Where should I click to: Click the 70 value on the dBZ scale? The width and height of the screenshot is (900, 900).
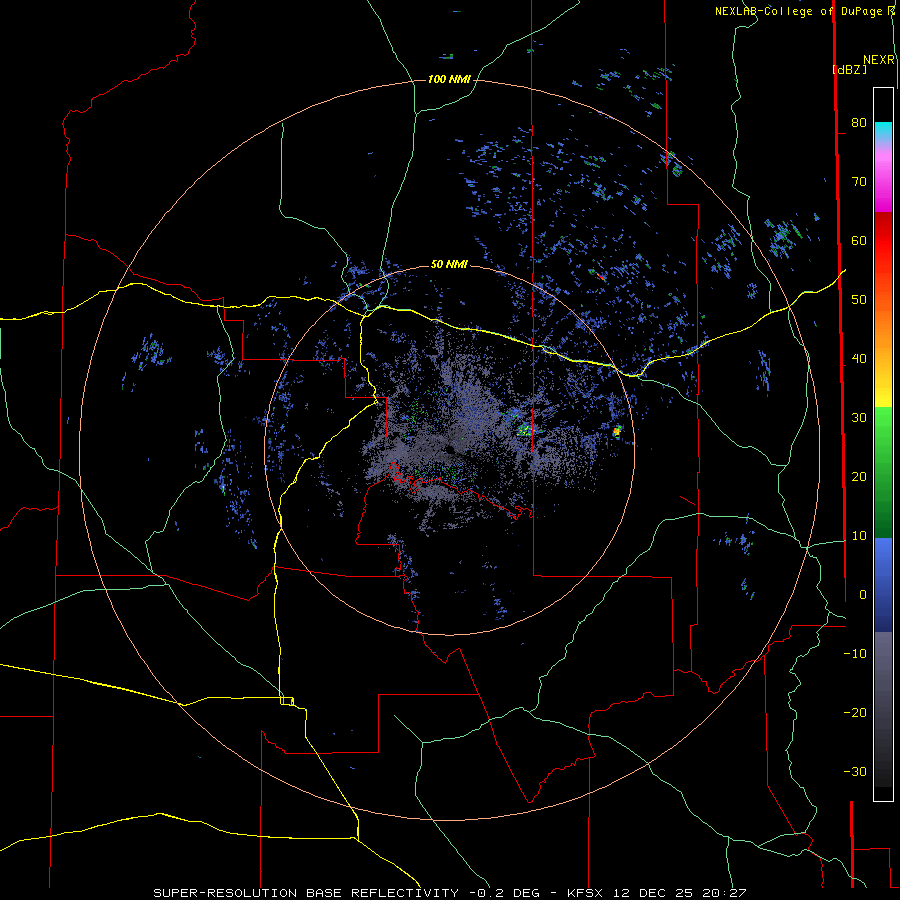[859, 181]
